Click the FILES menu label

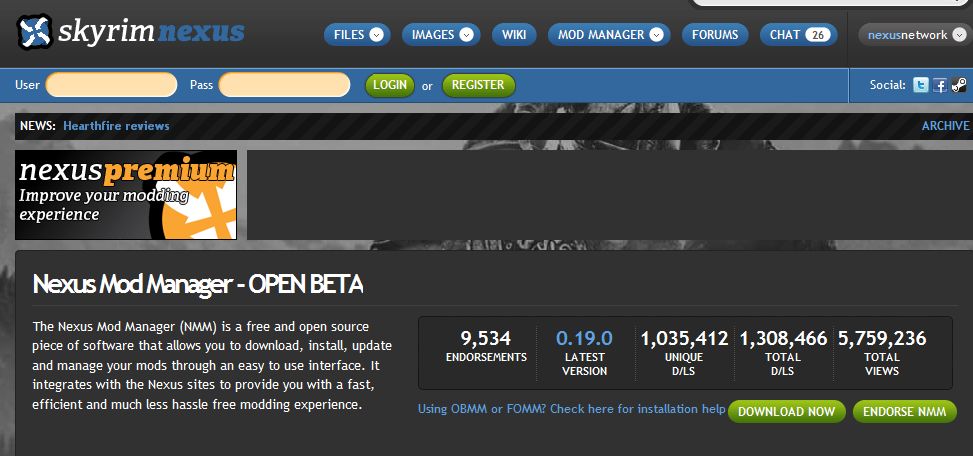coord(349,35)
